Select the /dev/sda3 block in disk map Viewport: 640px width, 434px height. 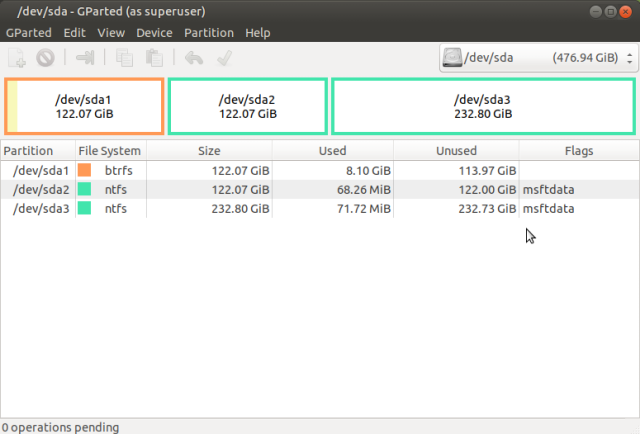(x=483, y=106)
